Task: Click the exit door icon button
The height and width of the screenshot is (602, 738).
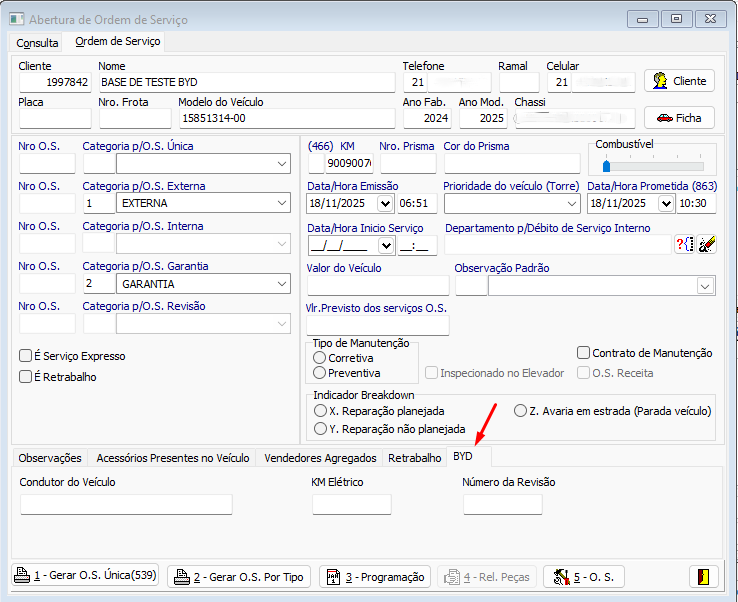Action: click(x=703, y=577)
